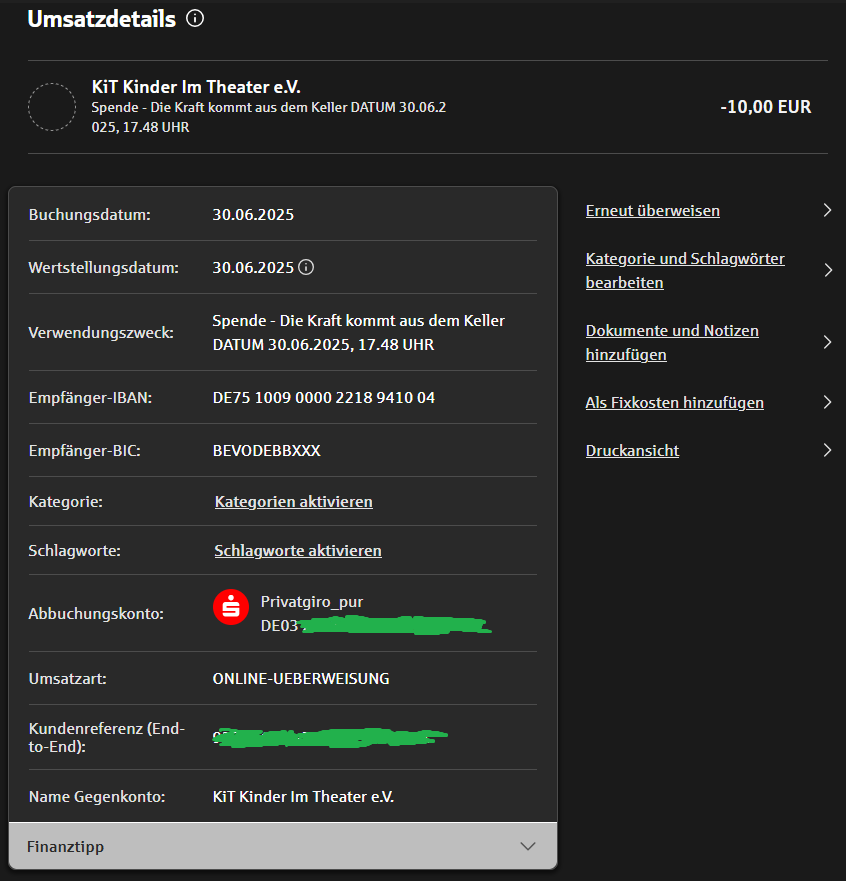Choose Als Fixkosten hinzufügen
The height and width of the screenshot is (881, 846).
click(x=674, y=403)
